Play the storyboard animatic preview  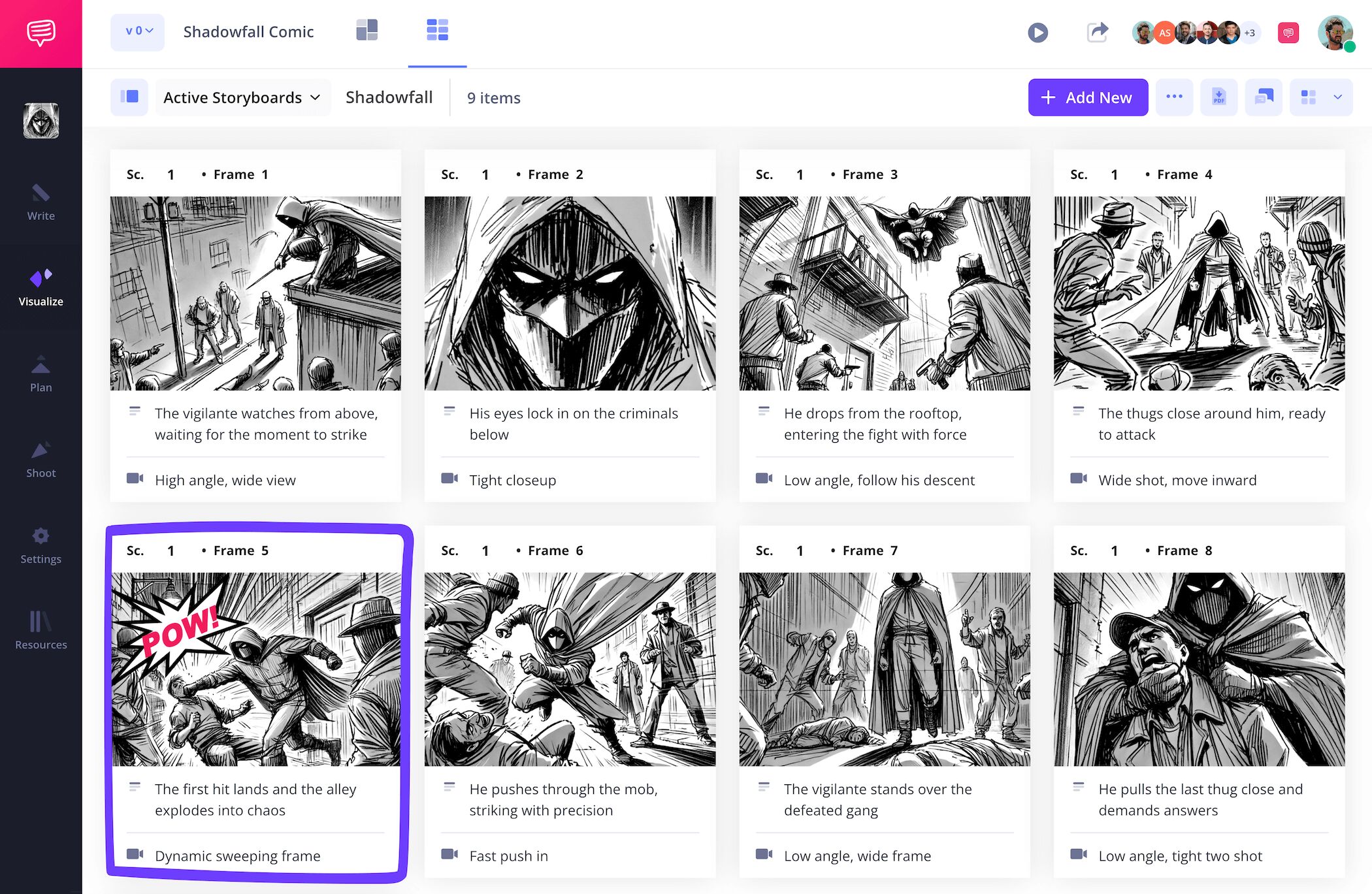[x=1037, y=31]
